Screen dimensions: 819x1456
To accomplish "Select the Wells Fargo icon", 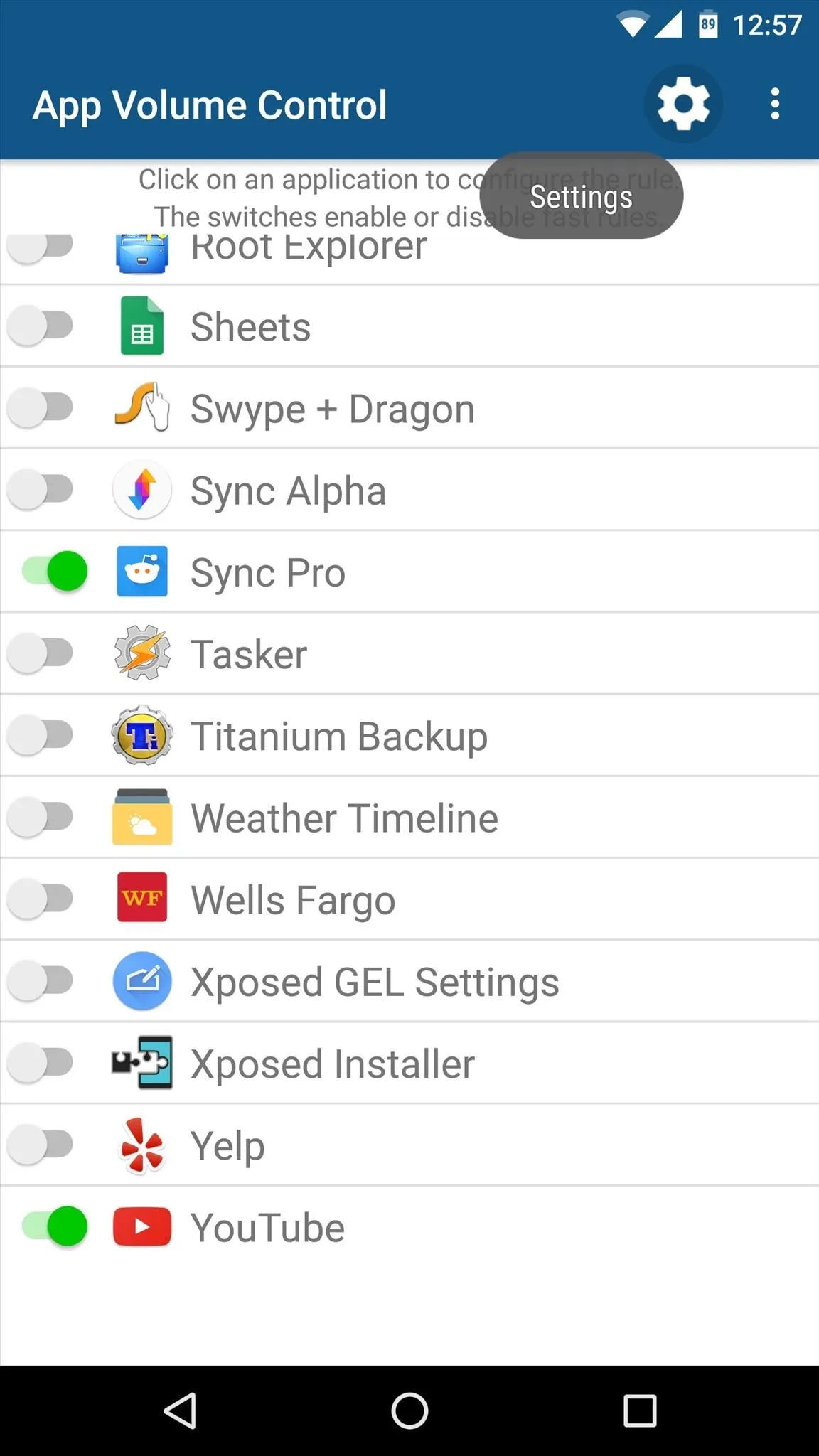I will [142, 898].
